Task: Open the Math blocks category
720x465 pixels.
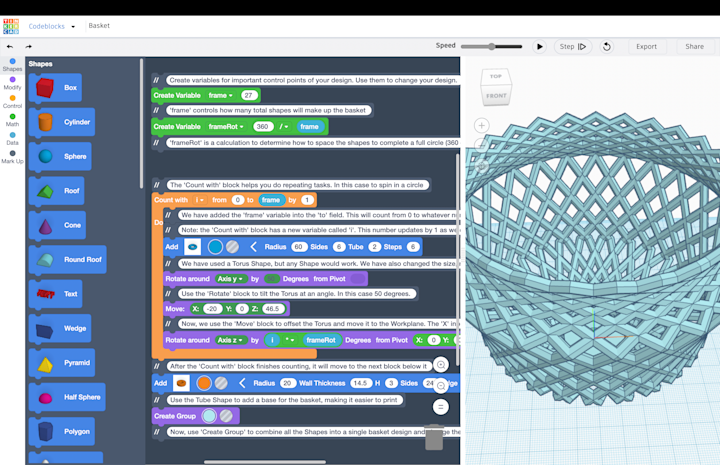Action: [12, 120]
